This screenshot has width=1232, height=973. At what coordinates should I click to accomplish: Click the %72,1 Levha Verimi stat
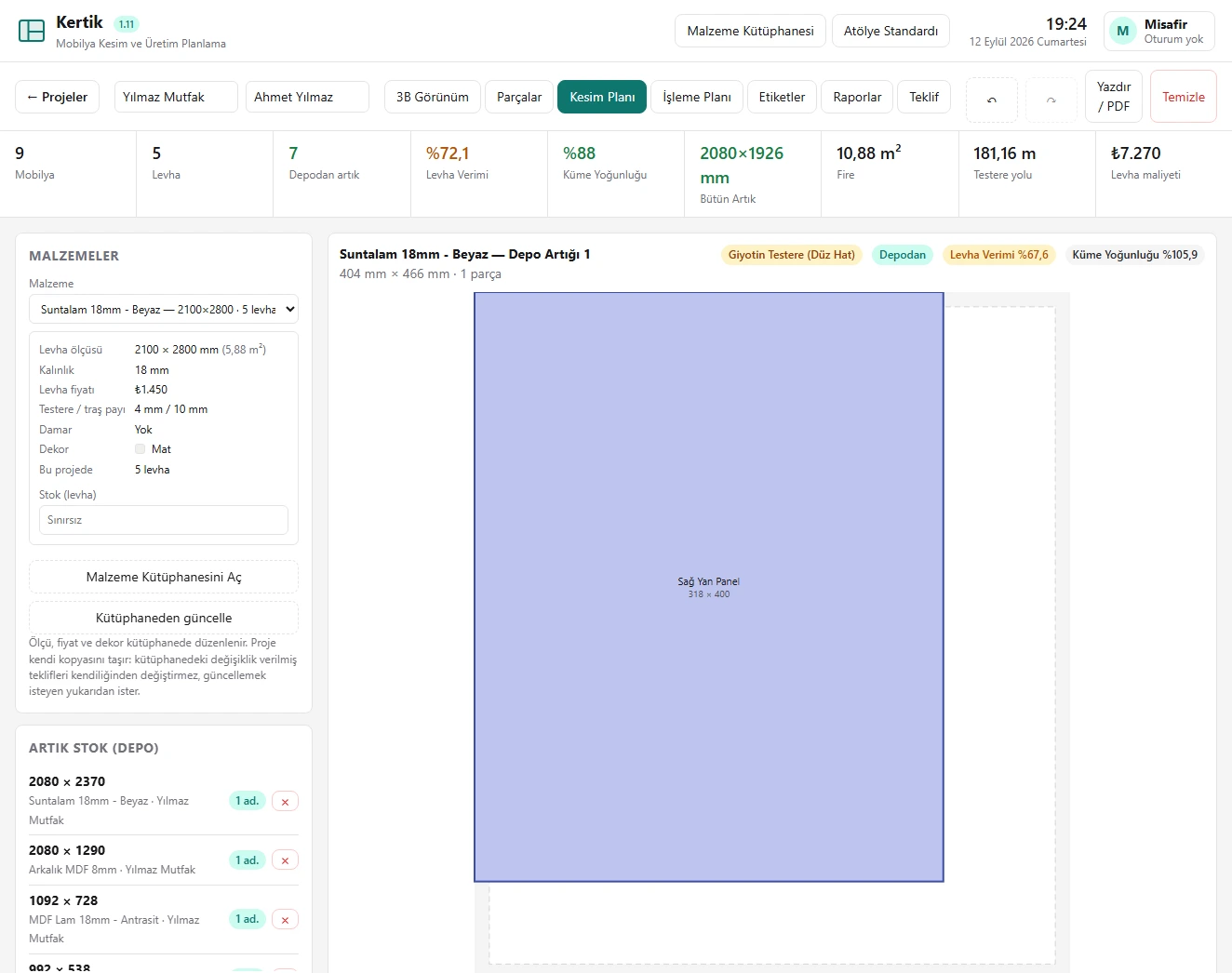point(479,174)
